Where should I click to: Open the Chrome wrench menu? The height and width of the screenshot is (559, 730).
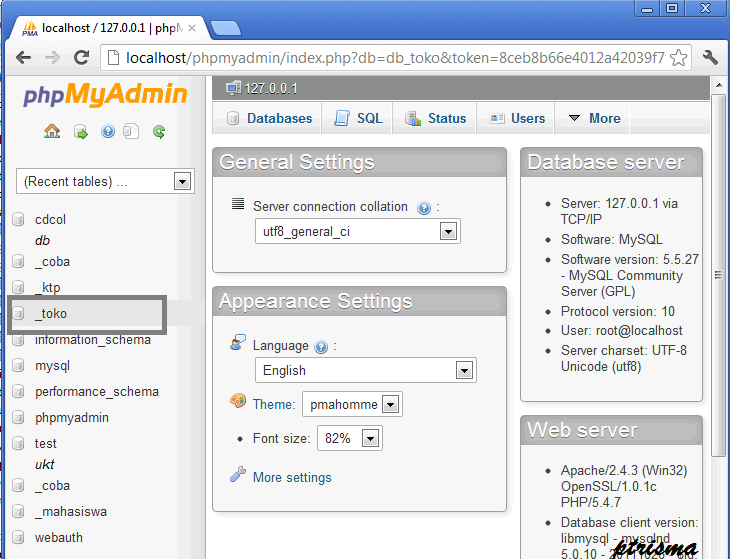(710, 58)
